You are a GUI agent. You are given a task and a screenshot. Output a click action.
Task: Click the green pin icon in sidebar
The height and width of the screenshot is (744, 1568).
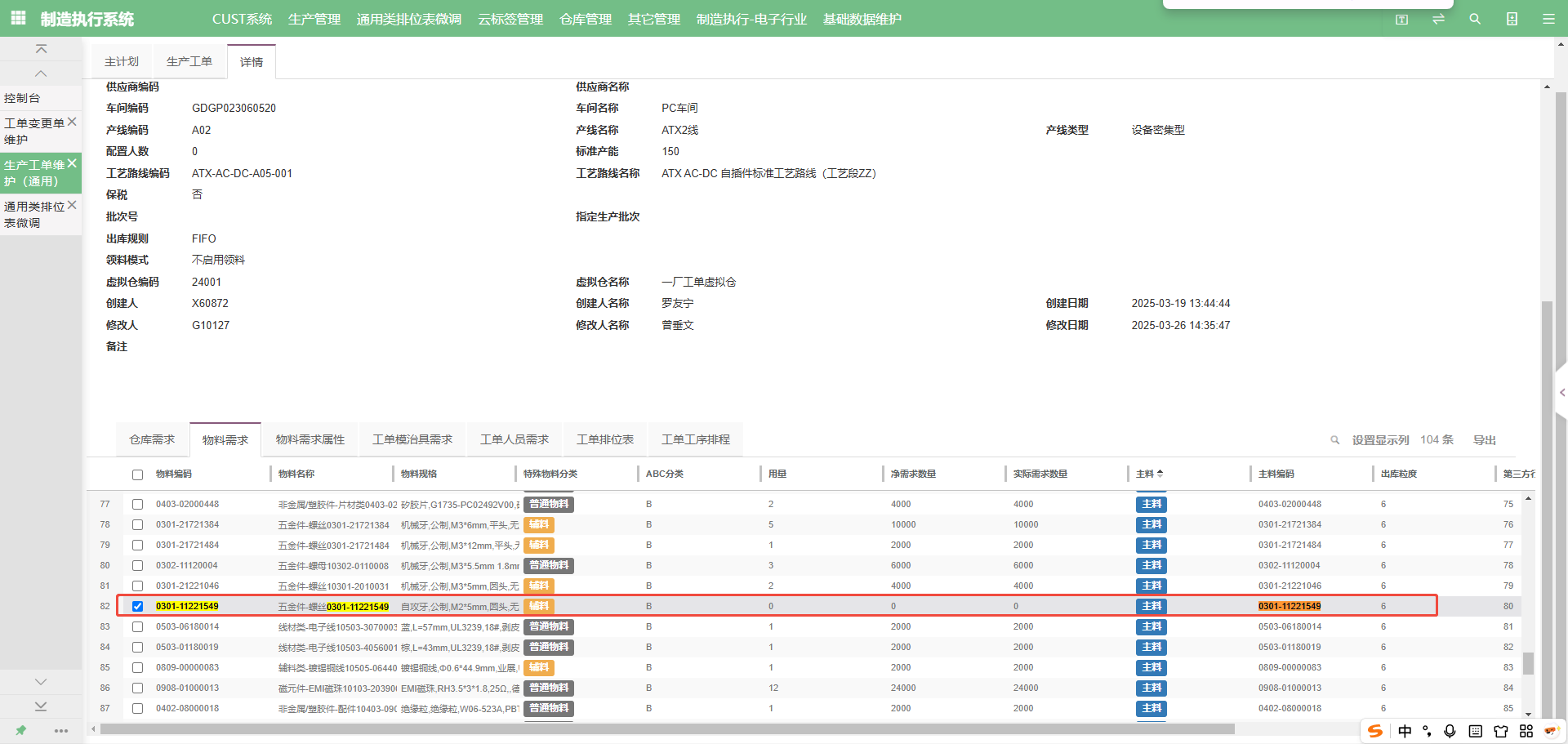point(20,730)
